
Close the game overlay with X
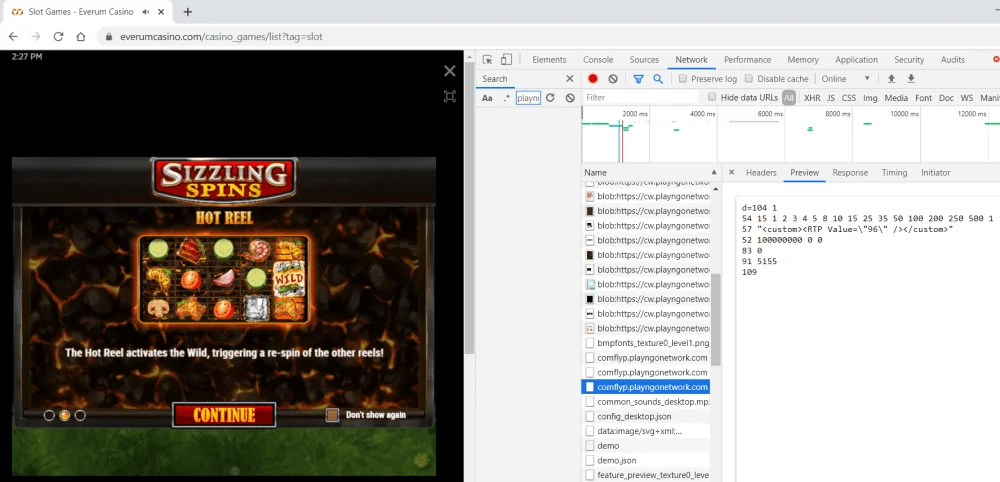point(450,71)
